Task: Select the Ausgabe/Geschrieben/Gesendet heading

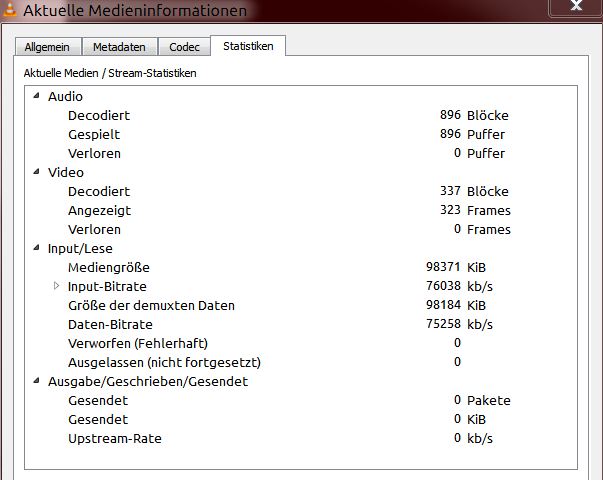Action: pos(148,382)
